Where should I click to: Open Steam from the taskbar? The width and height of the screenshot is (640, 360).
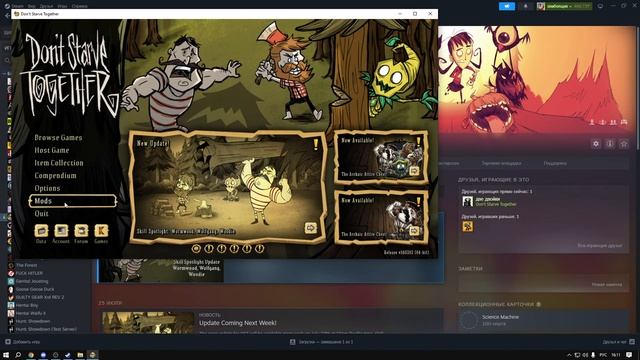point(68,355)
